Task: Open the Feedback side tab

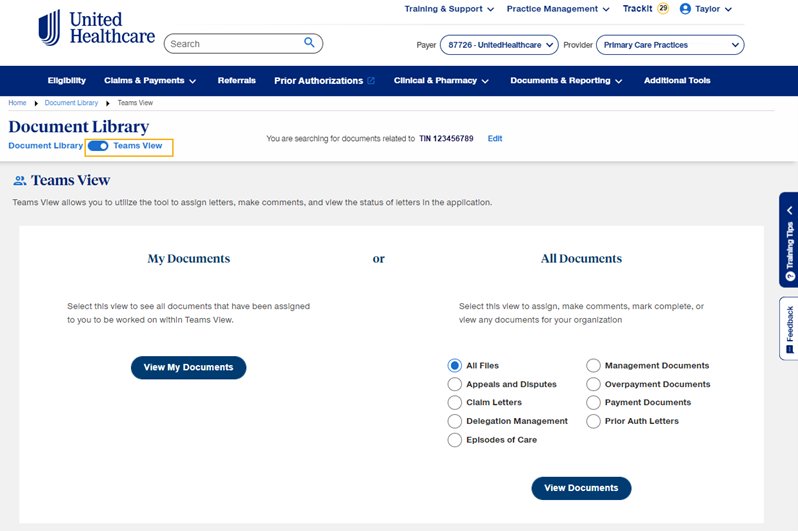Action: point(789,328)
